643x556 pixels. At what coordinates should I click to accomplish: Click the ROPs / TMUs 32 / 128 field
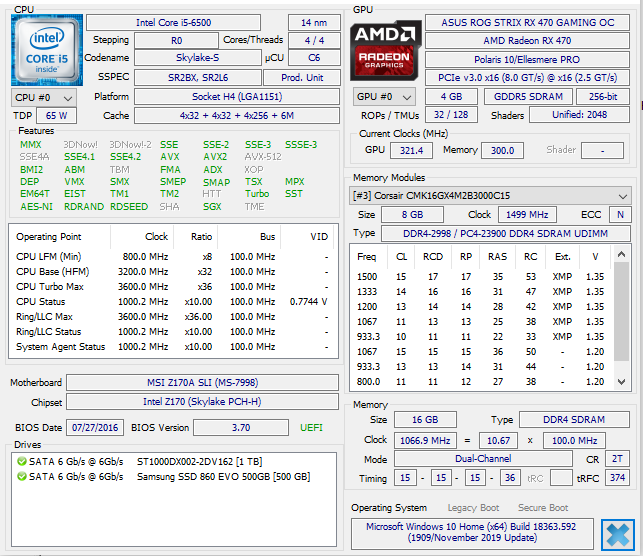tap(451, 115)
